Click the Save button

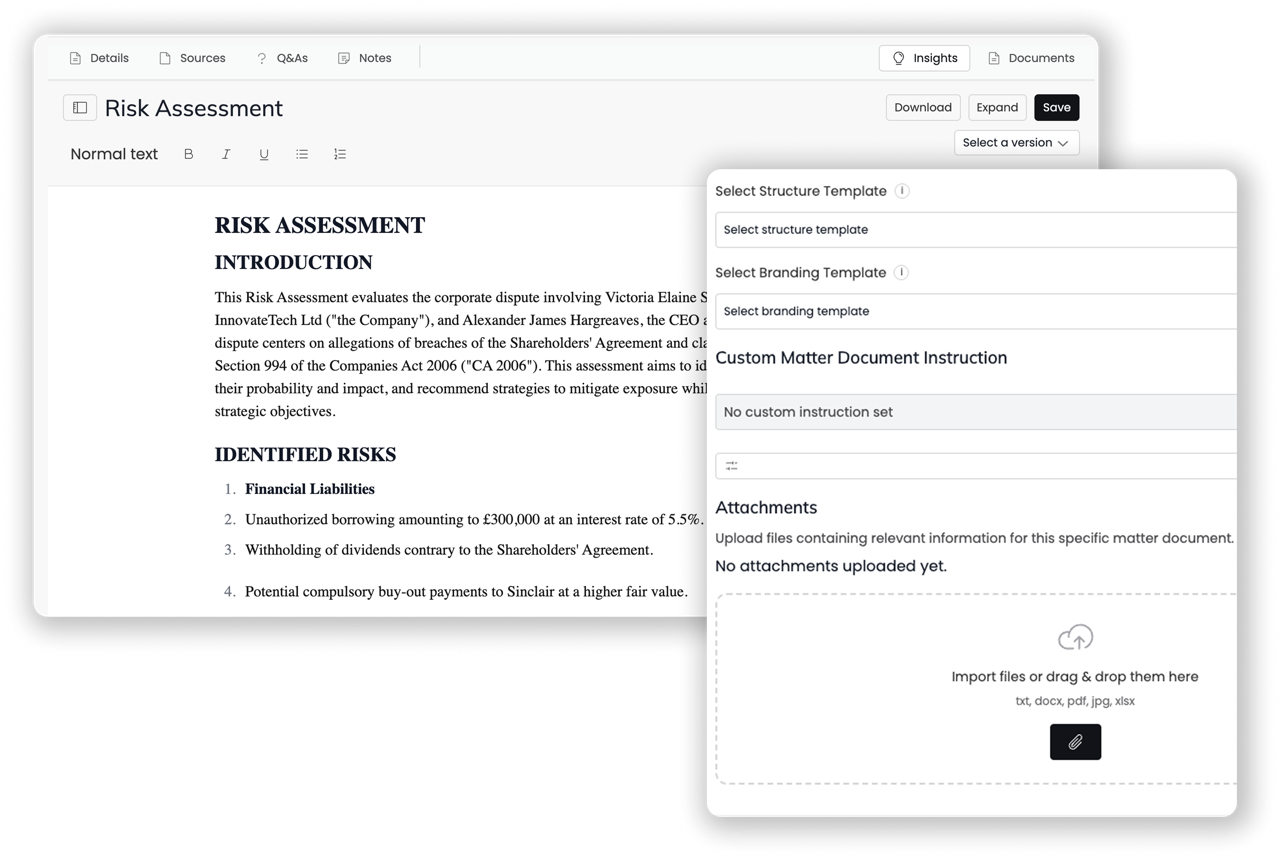[1056, 108]
